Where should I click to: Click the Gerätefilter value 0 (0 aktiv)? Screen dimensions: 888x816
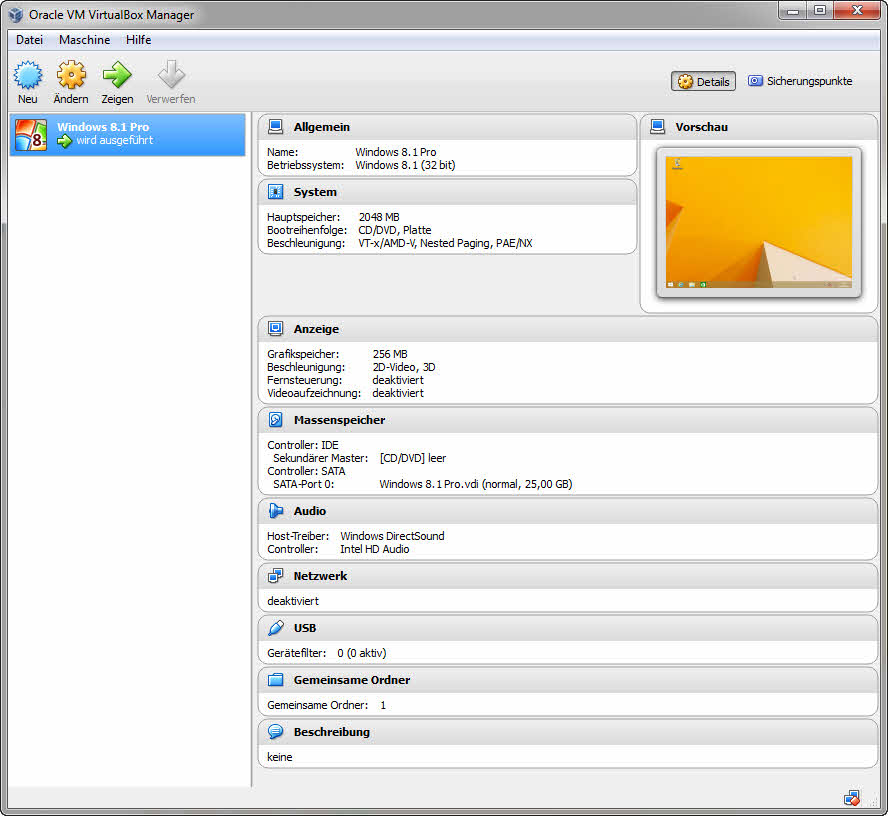[361, 653]
